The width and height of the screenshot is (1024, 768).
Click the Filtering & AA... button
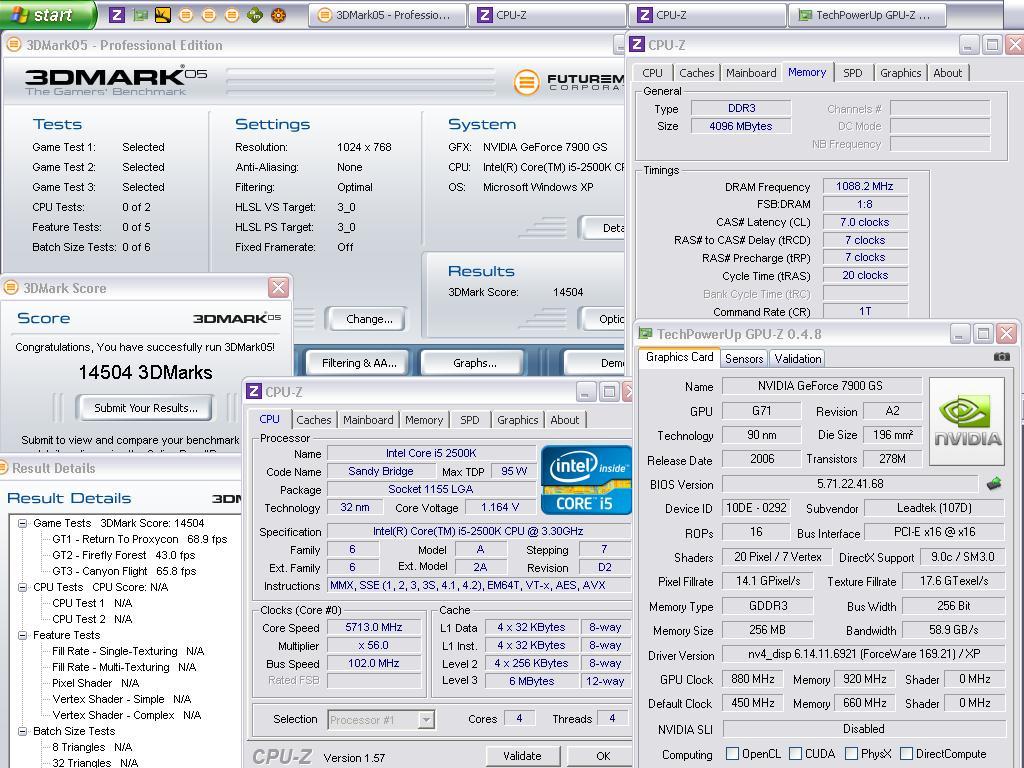[x=359, y=362]
